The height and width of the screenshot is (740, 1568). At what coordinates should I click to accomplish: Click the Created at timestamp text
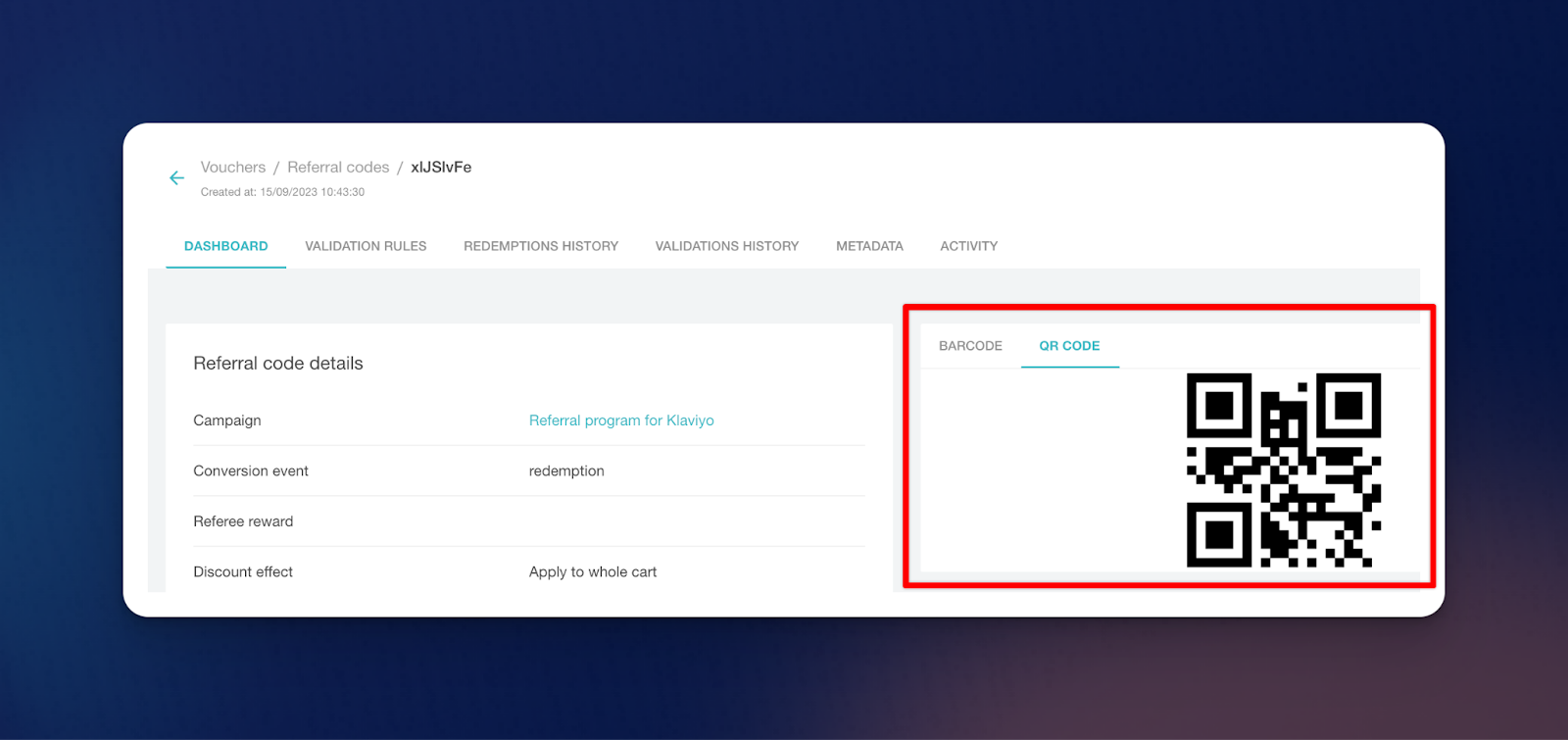tap(282, 192)
